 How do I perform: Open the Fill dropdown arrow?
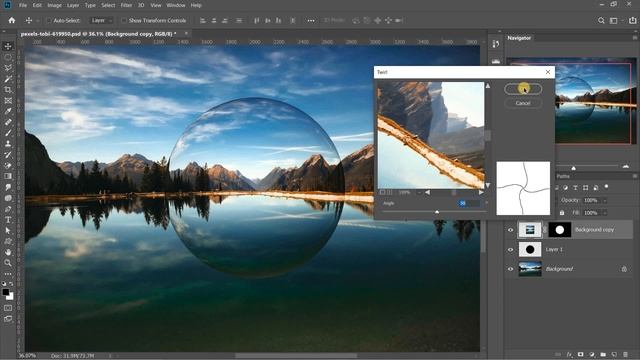(605, 213)
